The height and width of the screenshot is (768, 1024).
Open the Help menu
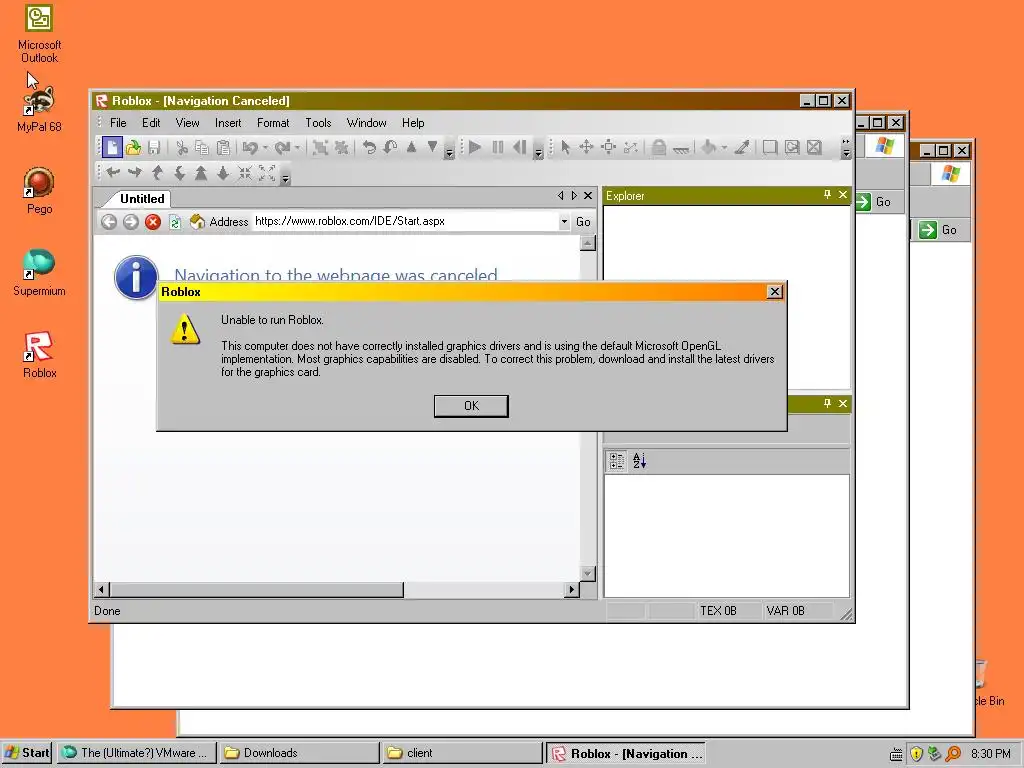point(413,123)
